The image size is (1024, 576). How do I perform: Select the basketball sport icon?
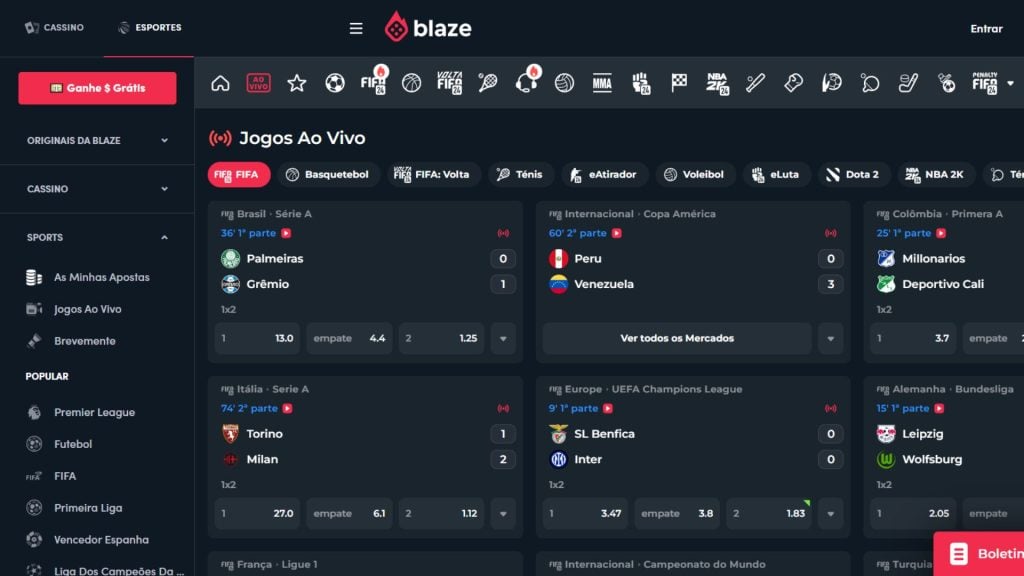[x=411, y=83]
